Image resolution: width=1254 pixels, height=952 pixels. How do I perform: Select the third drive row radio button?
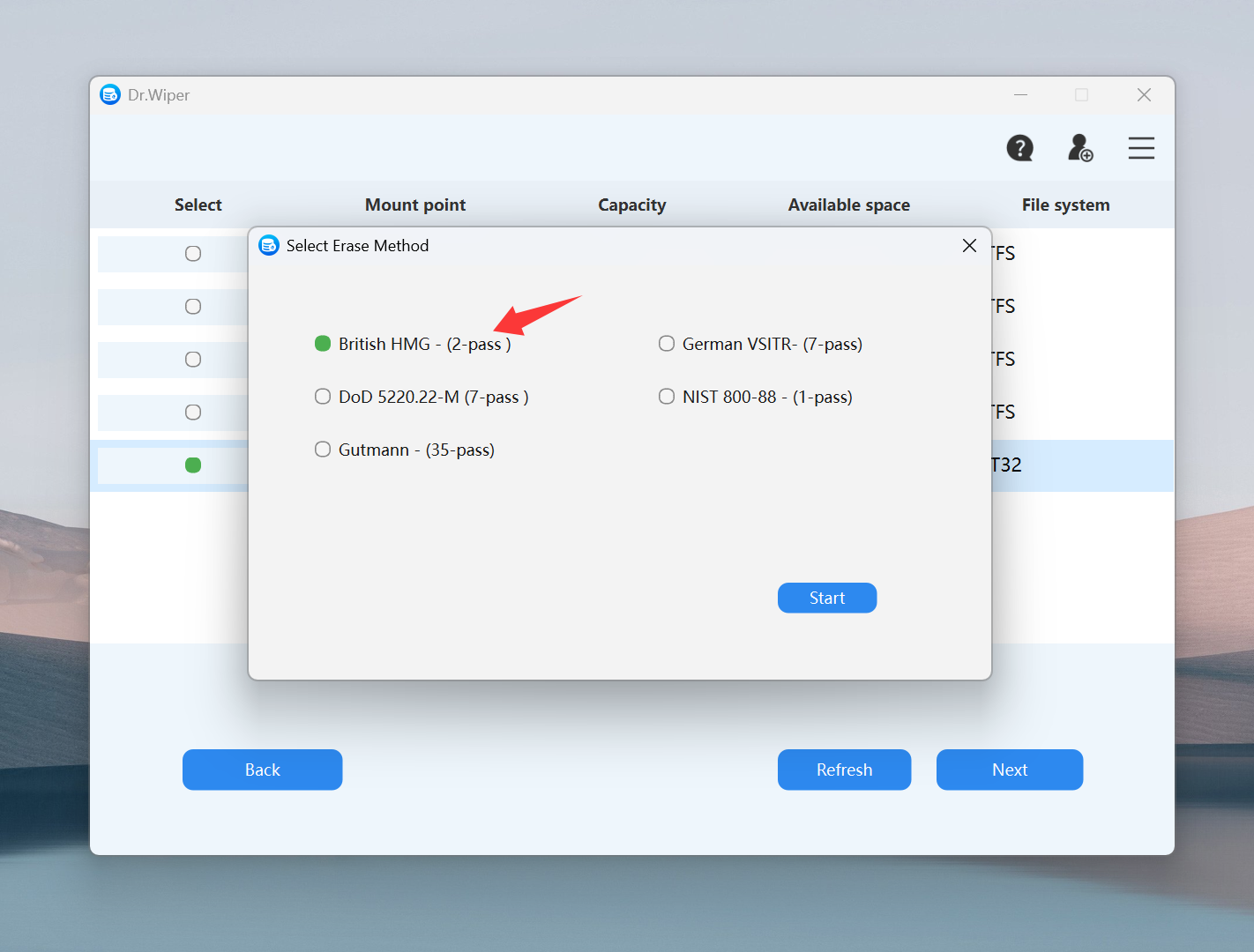[x=193, y=360]
